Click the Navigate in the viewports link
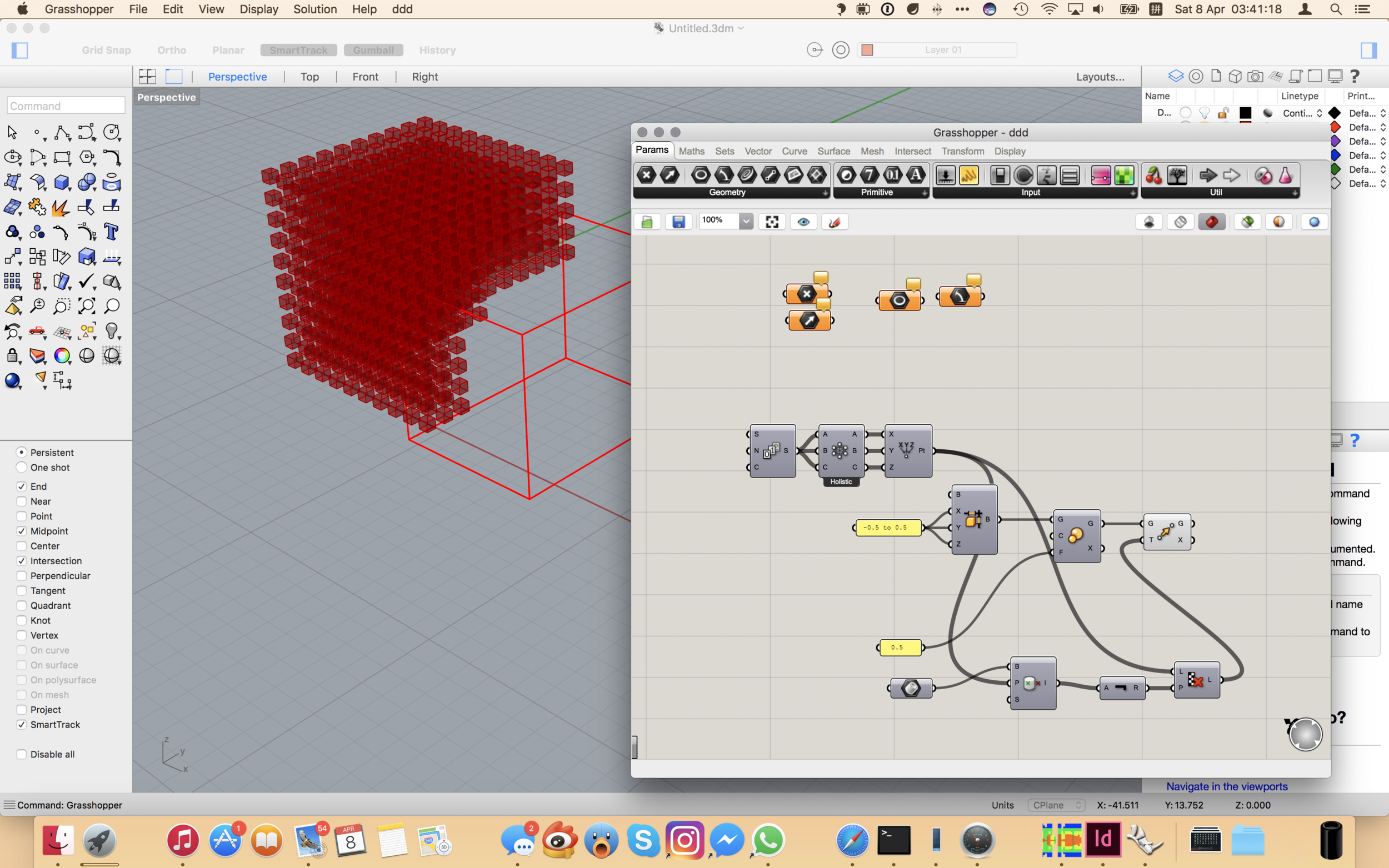The height and width of the screenshot is (868, 1389). 1227,786
